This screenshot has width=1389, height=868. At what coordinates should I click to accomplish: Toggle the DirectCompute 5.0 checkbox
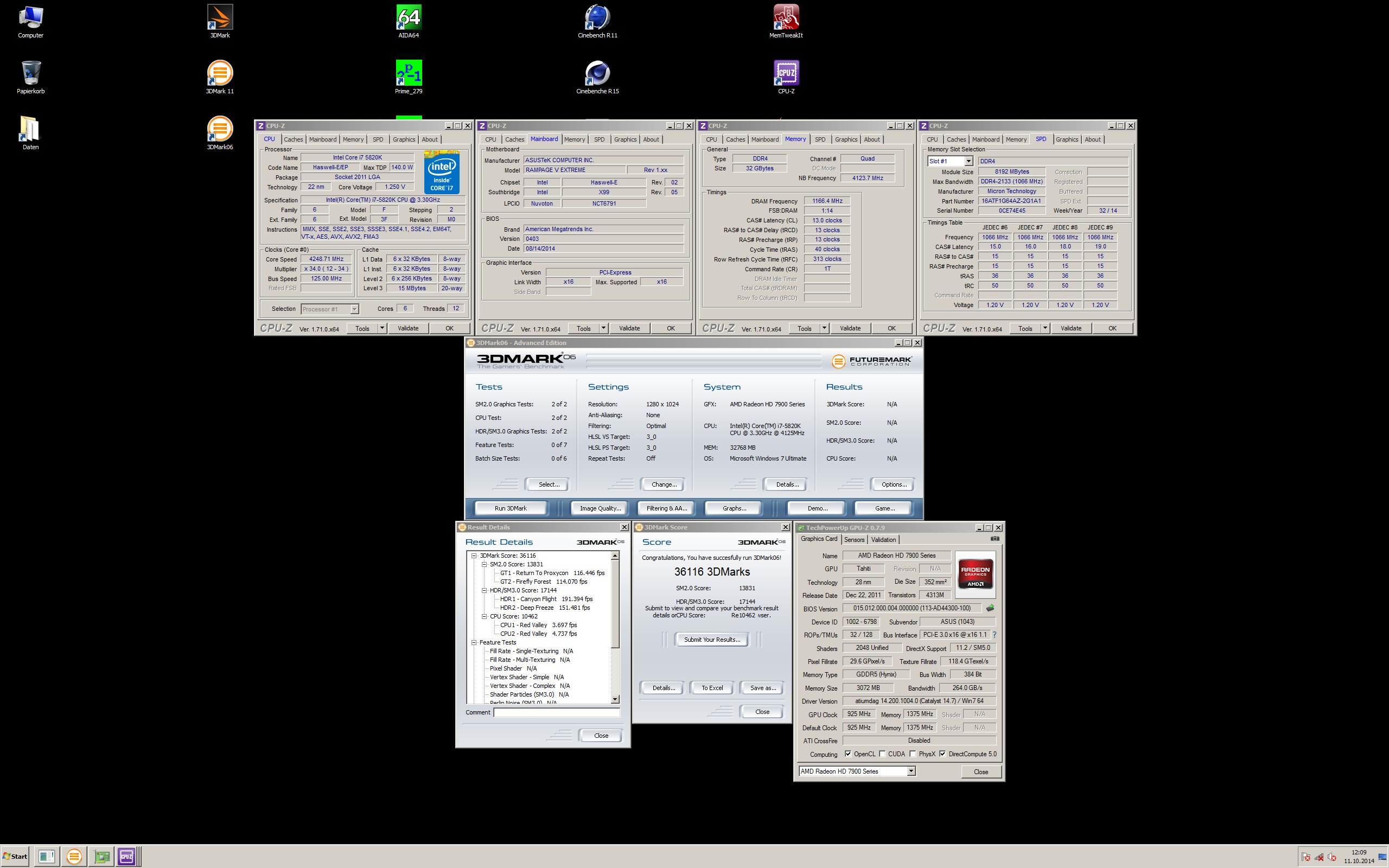[x=942, y=754]
